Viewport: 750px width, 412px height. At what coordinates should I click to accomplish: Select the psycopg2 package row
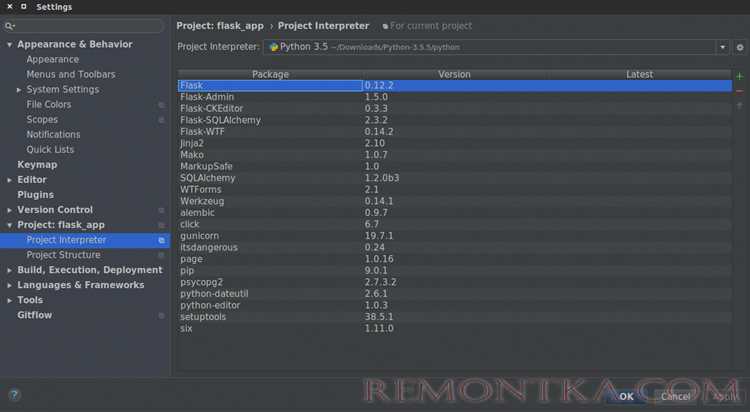[x=455, y=282]
